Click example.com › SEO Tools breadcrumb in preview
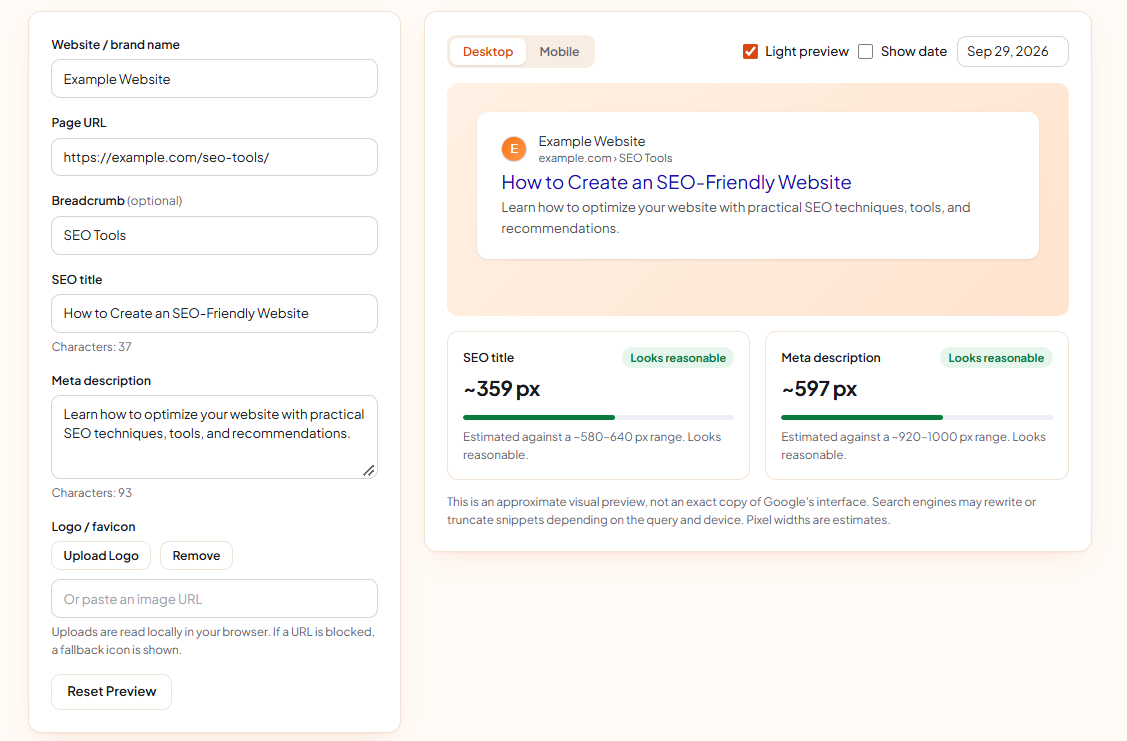The height and width of the screenshot is (741, 1127). point(605,158)
